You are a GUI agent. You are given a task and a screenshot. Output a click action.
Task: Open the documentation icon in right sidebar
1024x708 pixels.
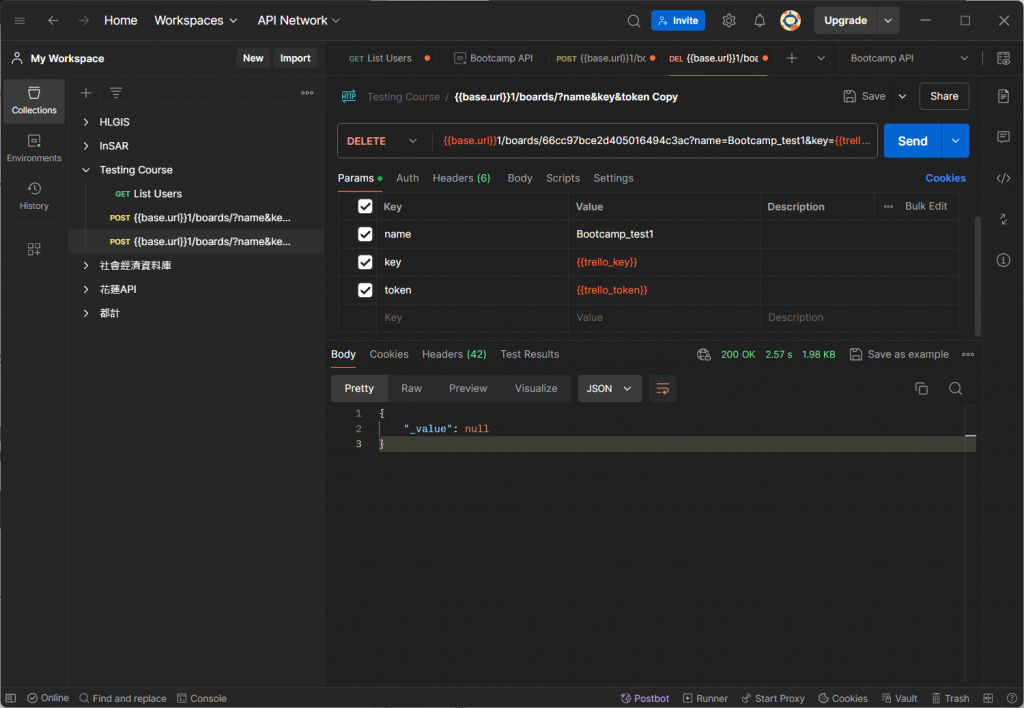(1003, 97)
